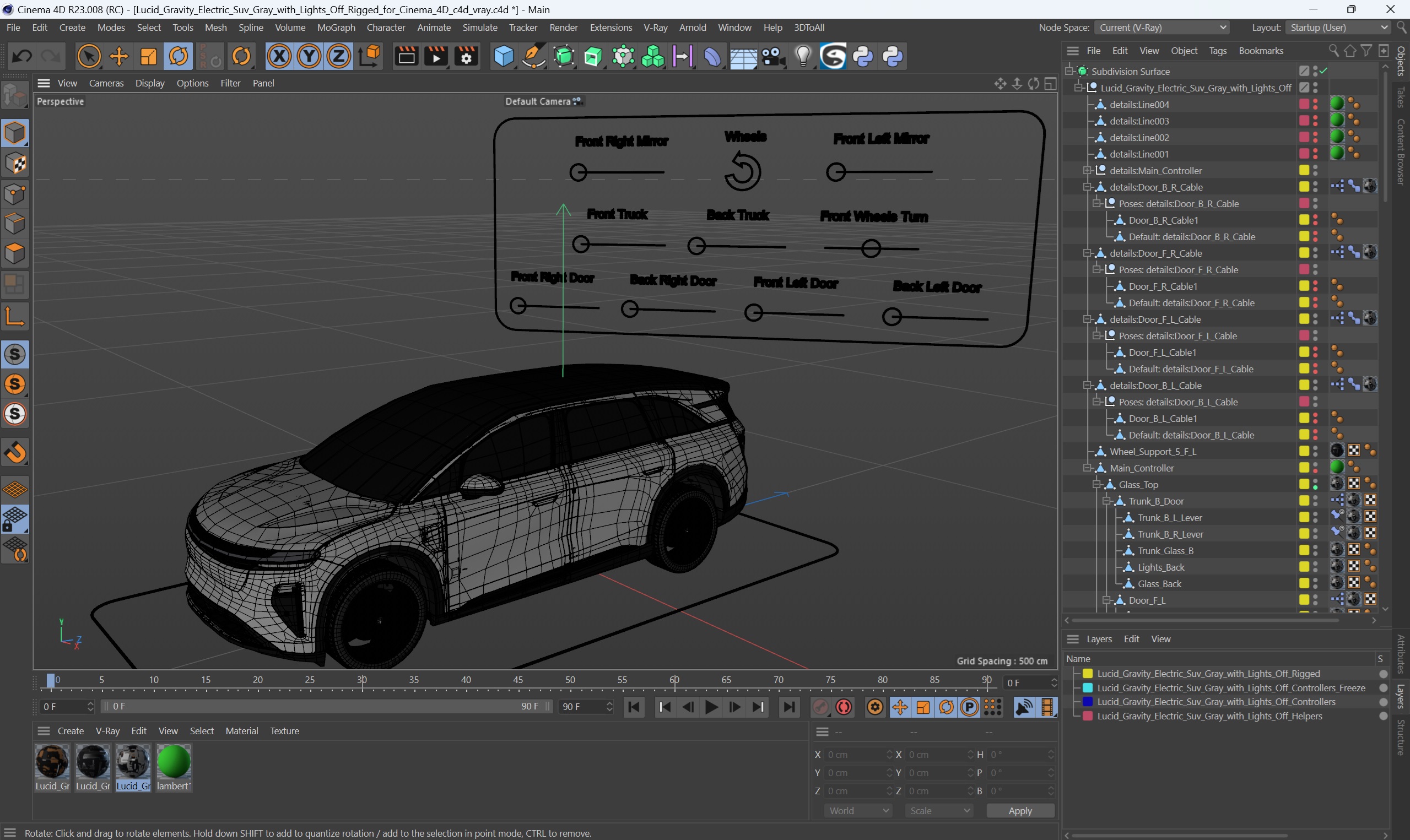Open the Modes menu

click(x=111, y=28)
